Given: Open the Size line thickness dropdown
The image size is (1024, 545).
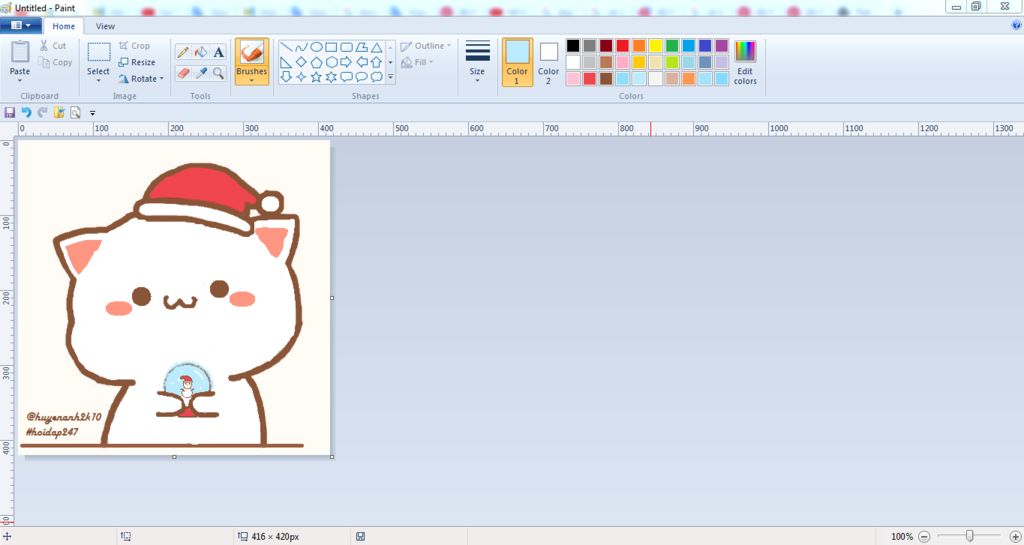Looking at the screenshot, I should (477, 62).
